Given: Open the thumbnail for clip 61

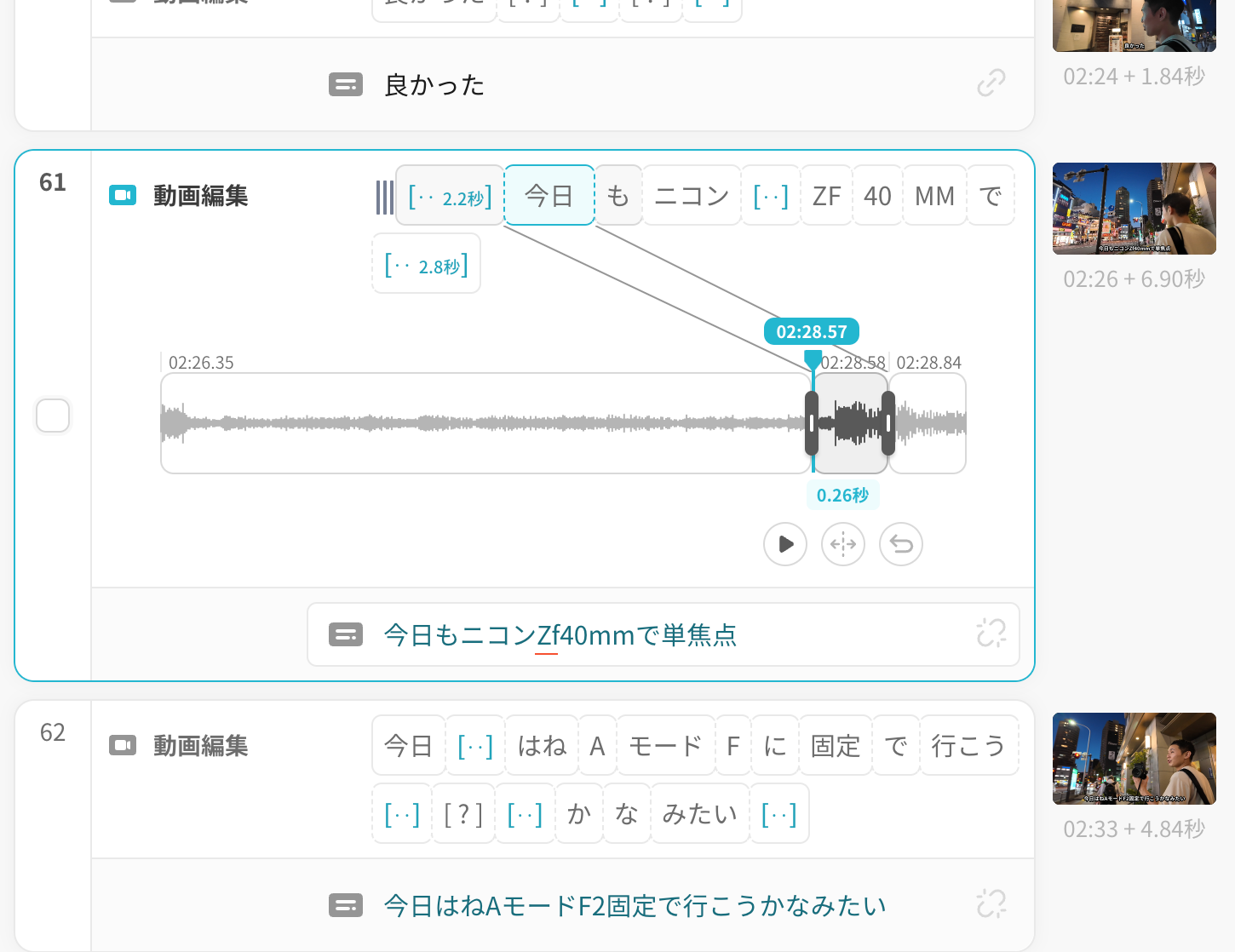Looking at the screenshot, I should (x=1134, y=209).
